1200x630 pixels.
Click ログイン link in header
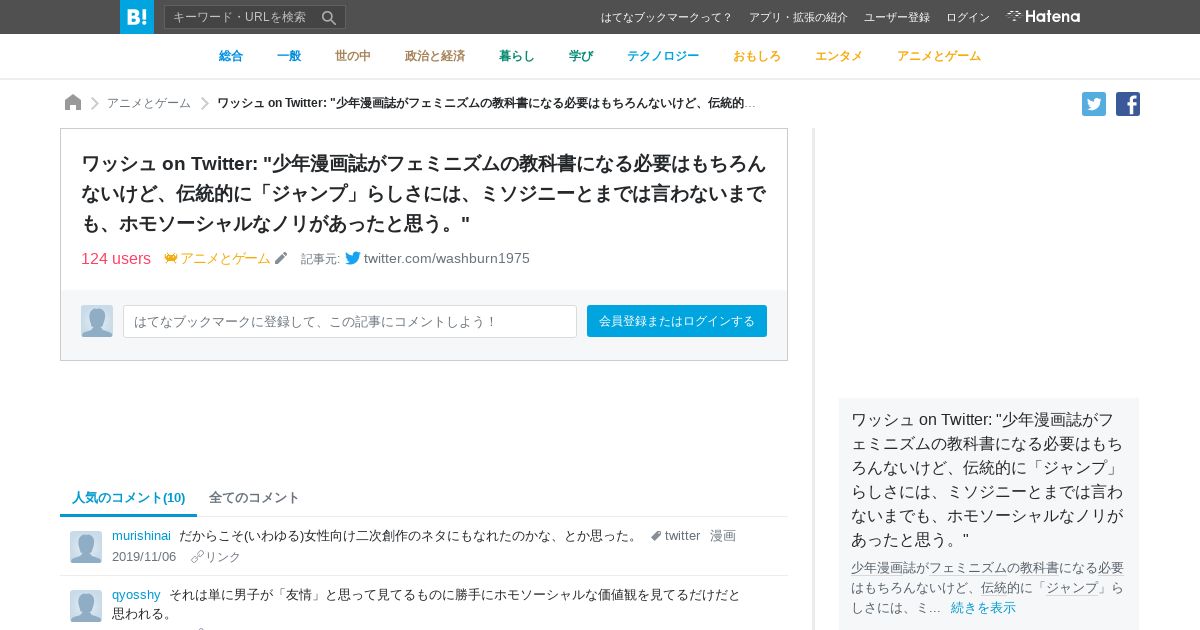click(968, 17)
